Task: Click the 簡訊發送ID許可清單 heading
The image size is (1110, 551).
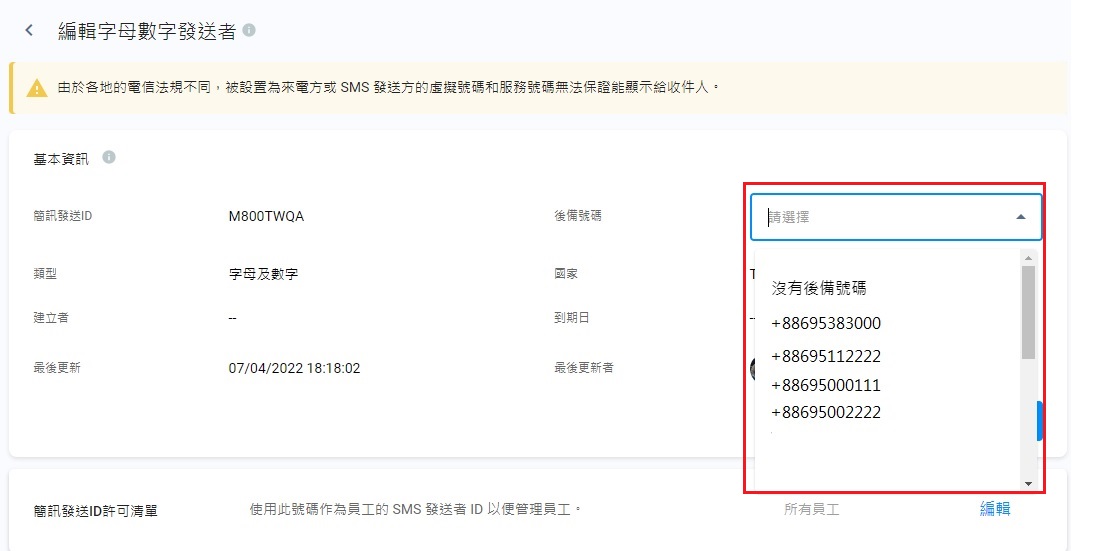Action: (x=96, y=511)
